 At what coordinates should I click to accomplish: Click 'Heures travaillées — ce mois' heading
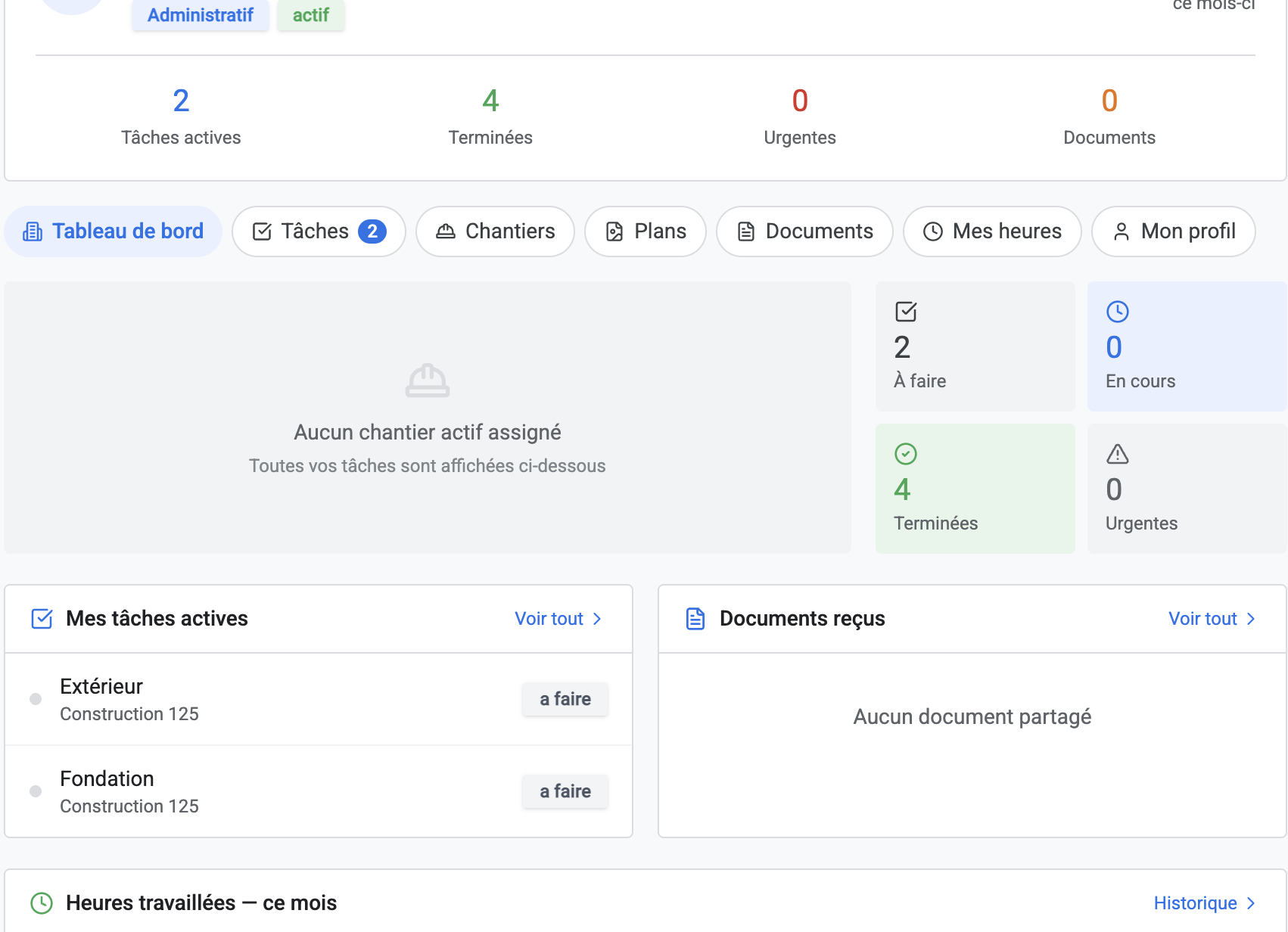coord(201,903)
